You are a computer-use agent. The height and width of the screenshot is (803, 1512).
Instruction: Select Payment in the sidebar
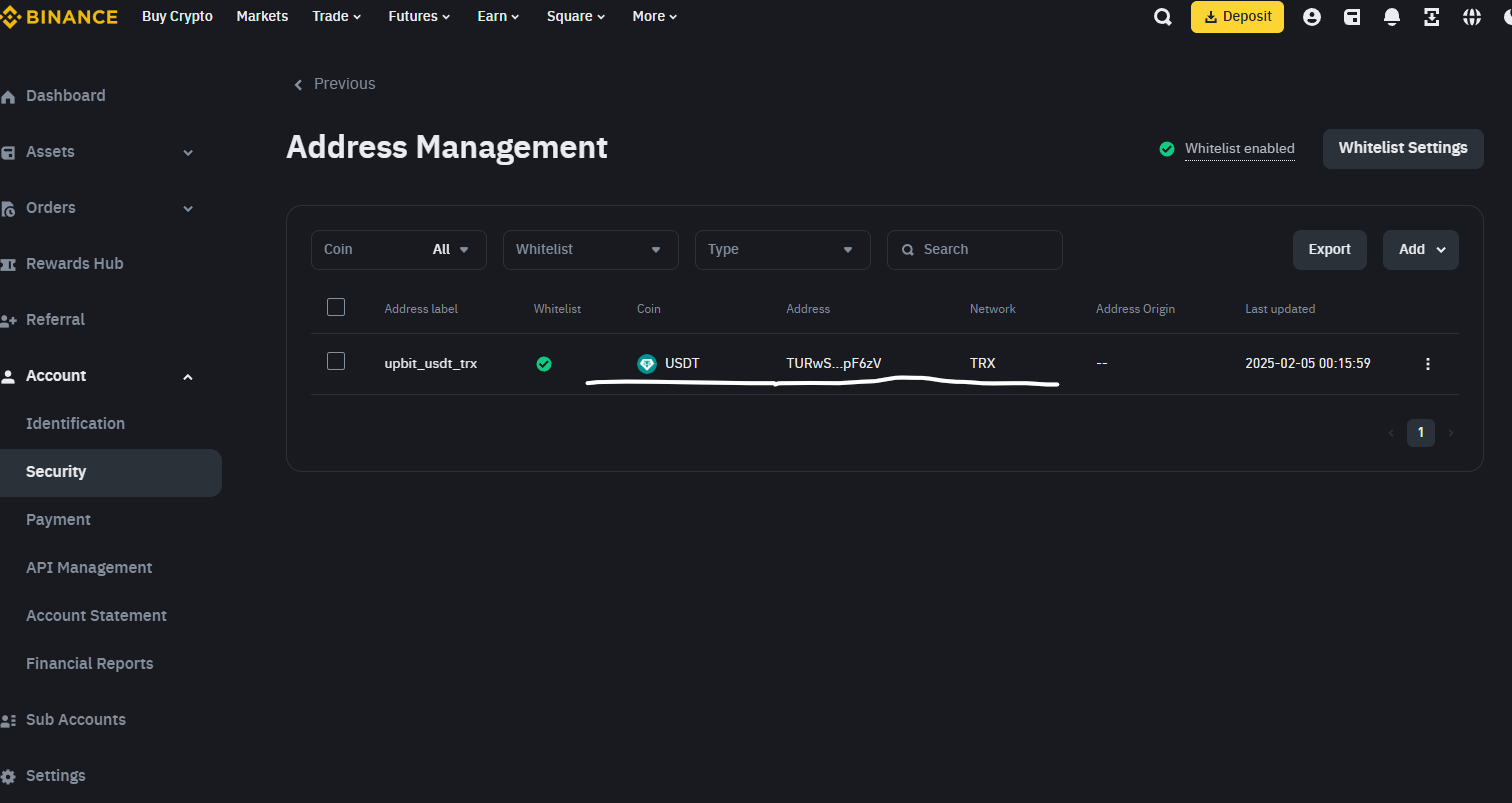click(x=58, y=520)
